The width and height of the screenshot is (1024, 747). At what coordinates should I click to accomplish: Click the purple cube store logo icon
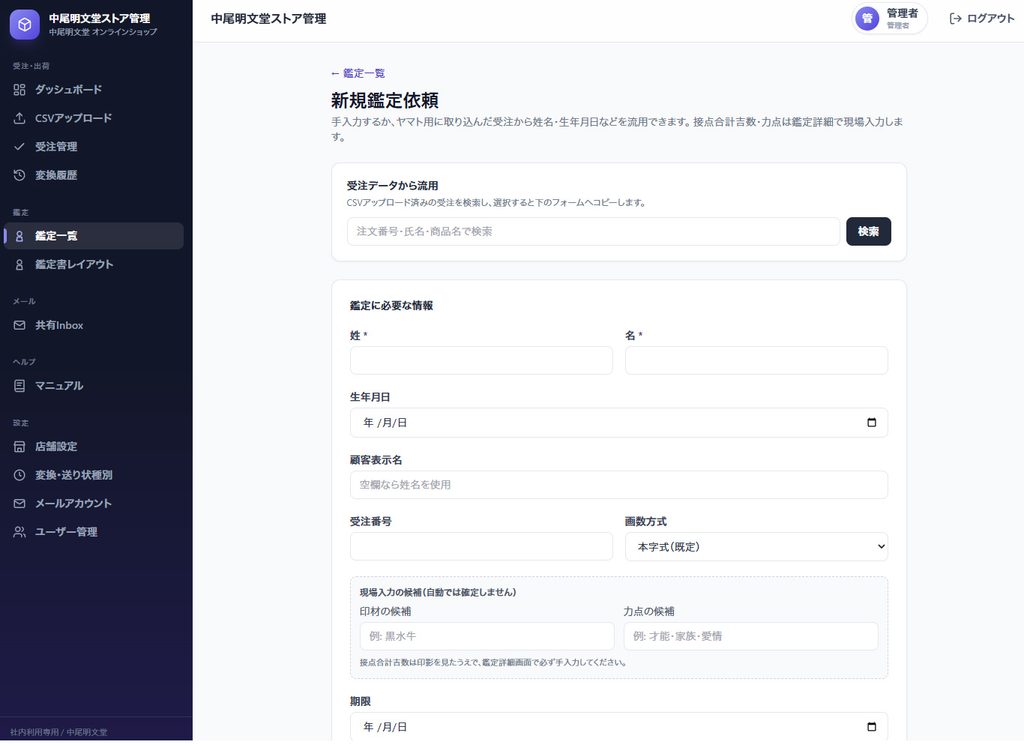click(x=25, y=25)
